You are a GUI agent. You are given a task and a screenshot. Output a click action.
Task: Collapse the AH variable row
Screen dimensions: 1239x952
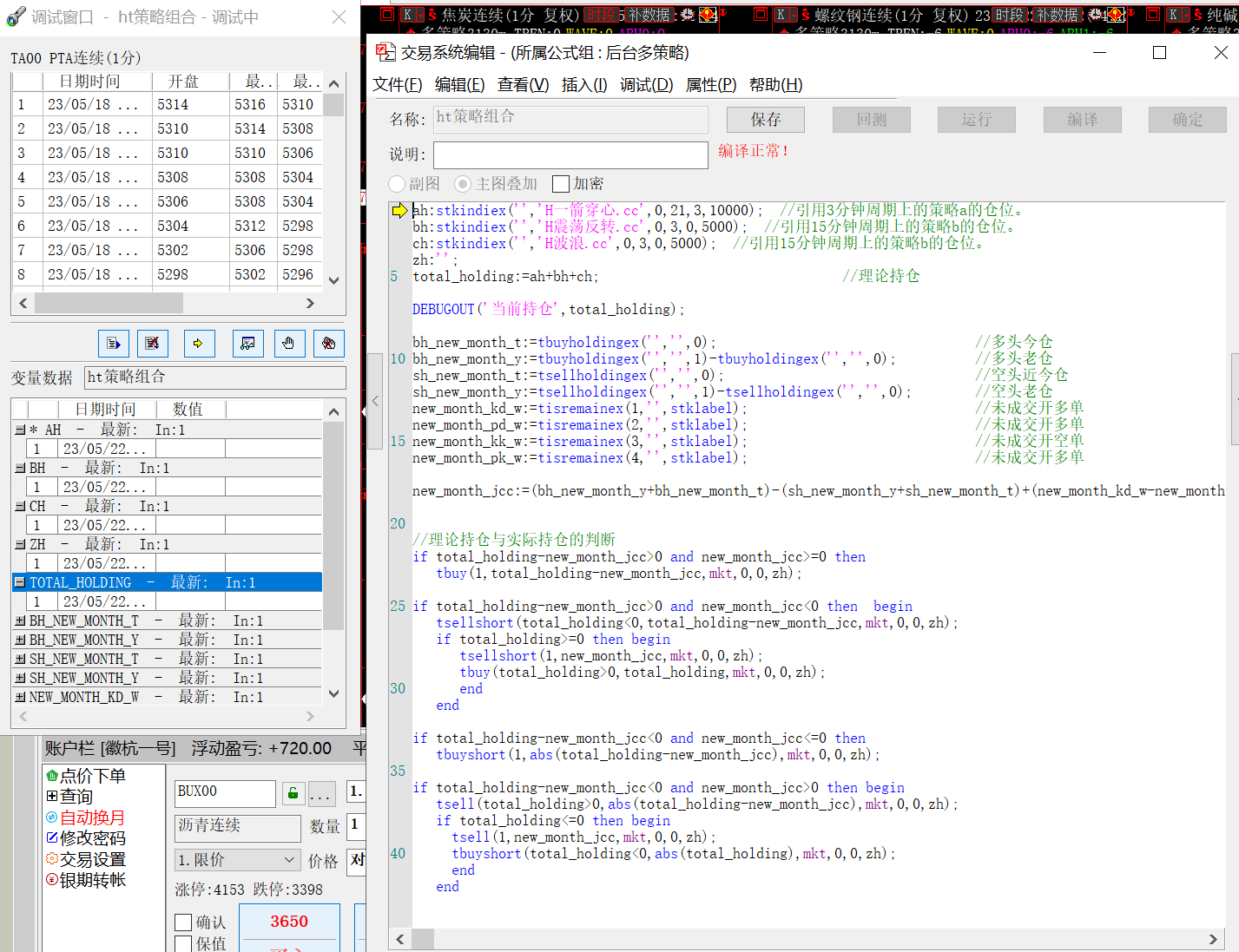(20, 430)
